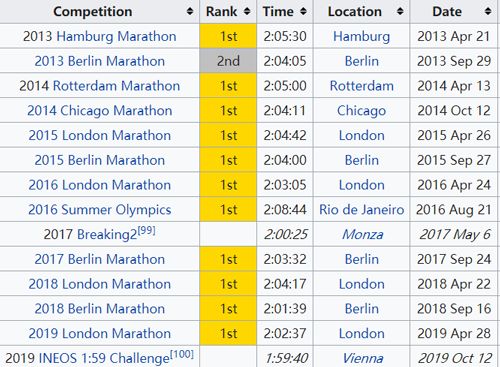Viewport: 500px width, 367px height.
Task: Open the Chicago location link
Action: click(362, 111)
